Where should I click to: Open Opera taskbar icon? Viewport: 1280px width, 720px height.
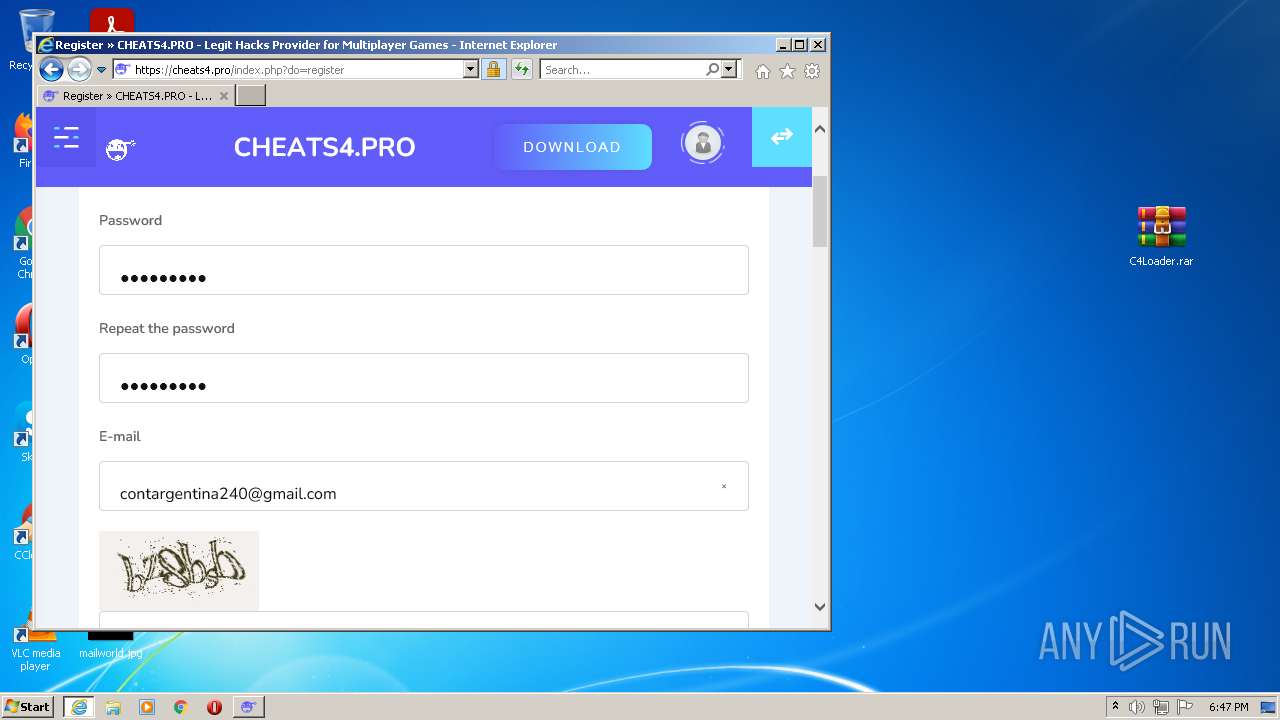click(214, 707)
